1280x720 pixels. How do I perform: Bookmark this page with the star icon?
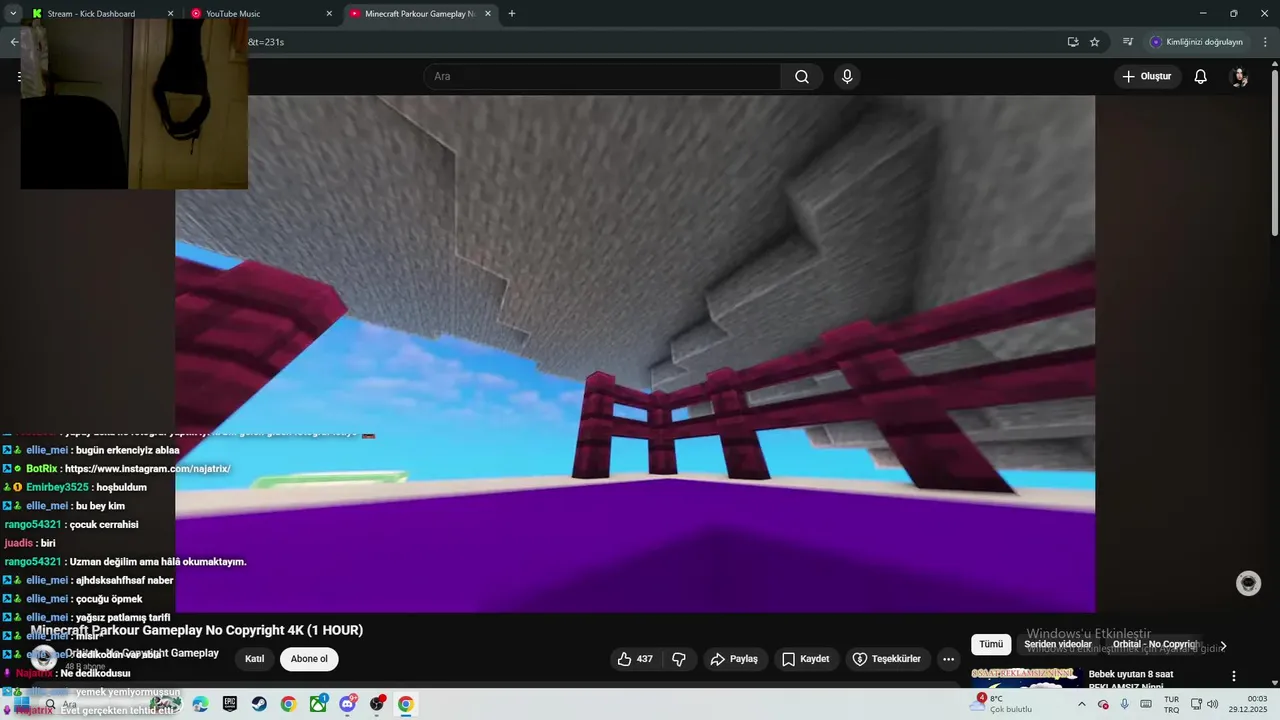click(x=1094, y=42)
